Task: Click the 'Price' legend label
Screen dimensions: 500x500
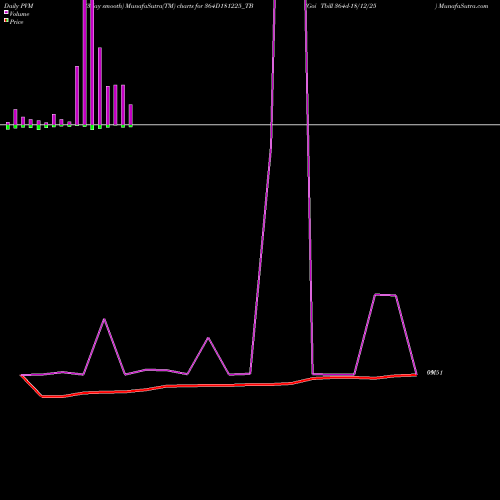Action: [x=16, y=22]
